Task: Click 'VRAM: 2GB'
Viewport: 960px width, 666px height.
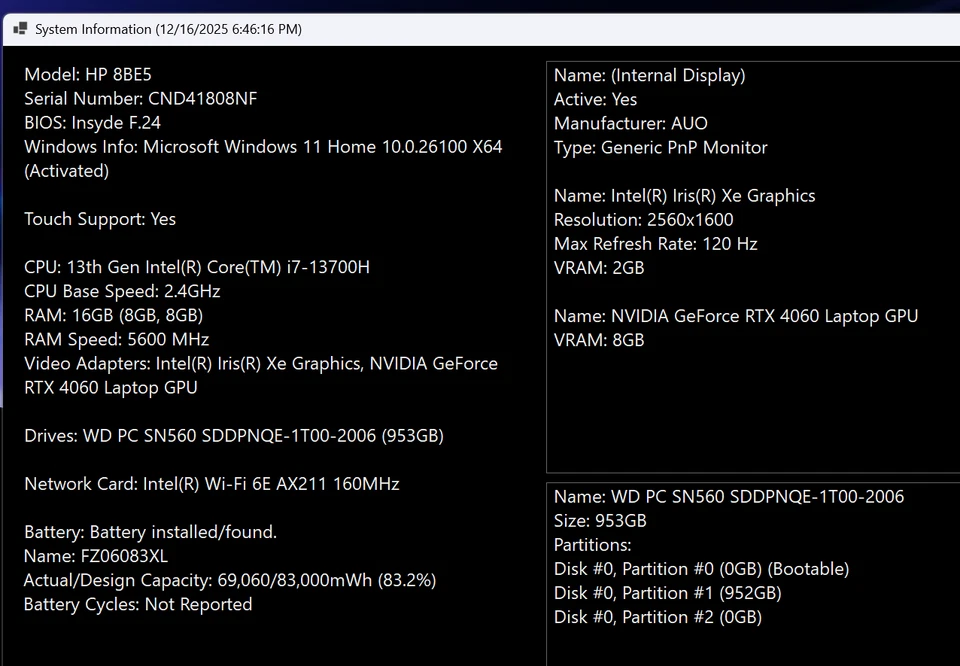Action: [599, 268]
